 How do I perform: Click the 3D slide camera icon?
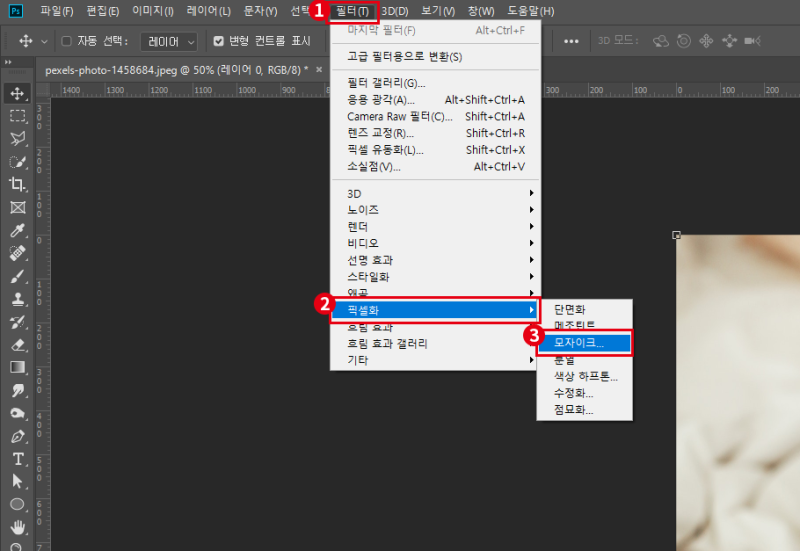click(730, 41)
